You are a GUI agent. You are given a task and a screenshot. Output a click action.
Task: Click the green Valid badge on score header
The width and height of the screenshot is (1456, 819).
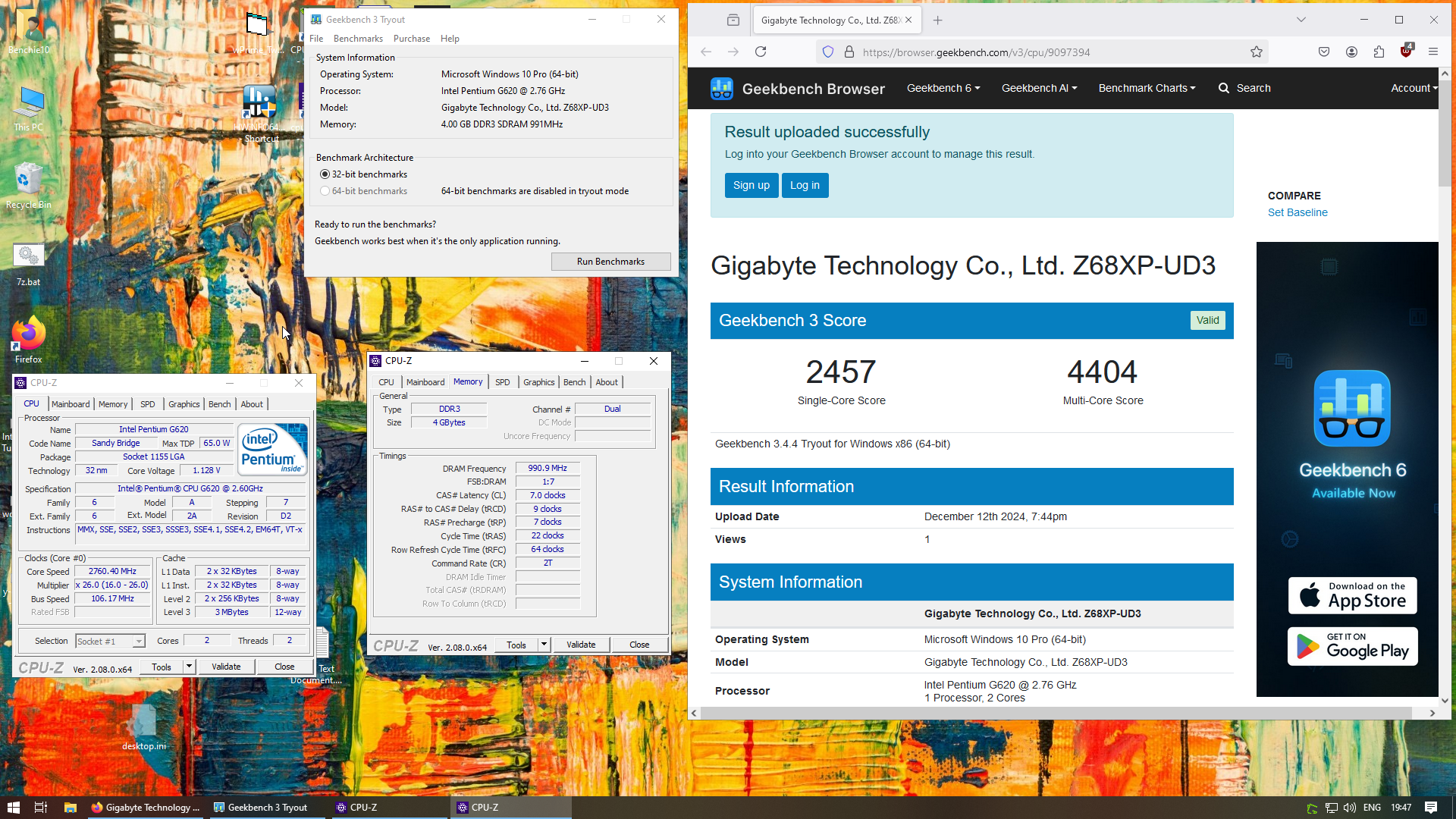tap(1207, 320)
